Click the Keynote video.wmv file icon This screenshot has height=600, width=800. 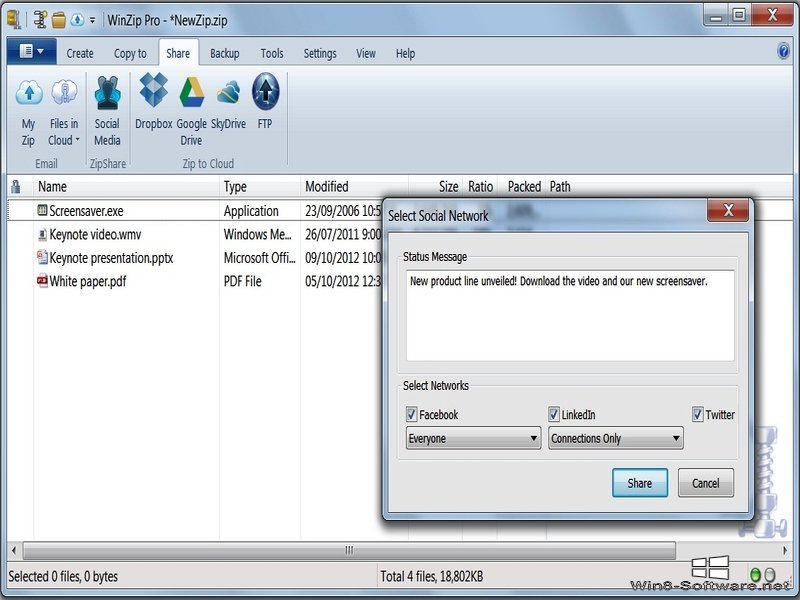[42, 234]
